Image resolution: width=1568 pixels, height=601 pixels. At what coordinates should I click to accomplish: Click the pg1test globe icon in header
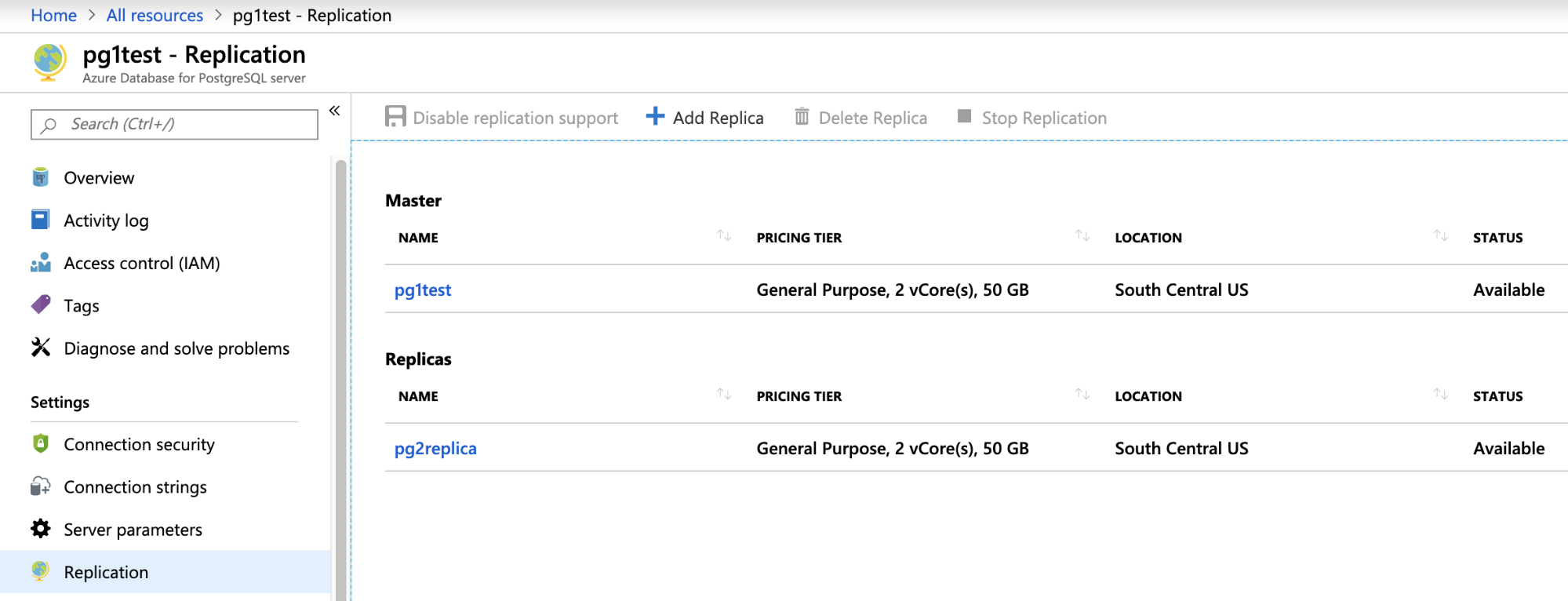pos(49,62)
